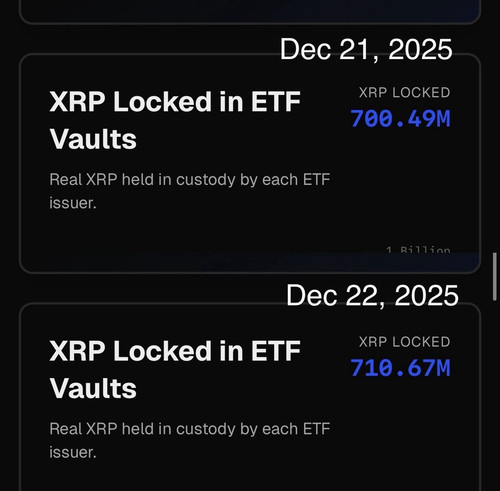The width and height of the screenshot is (500, 491).
Task: Open the Dec 22 'XRP Locked in ETF Vaults' heading
Action: click(175, 369)
